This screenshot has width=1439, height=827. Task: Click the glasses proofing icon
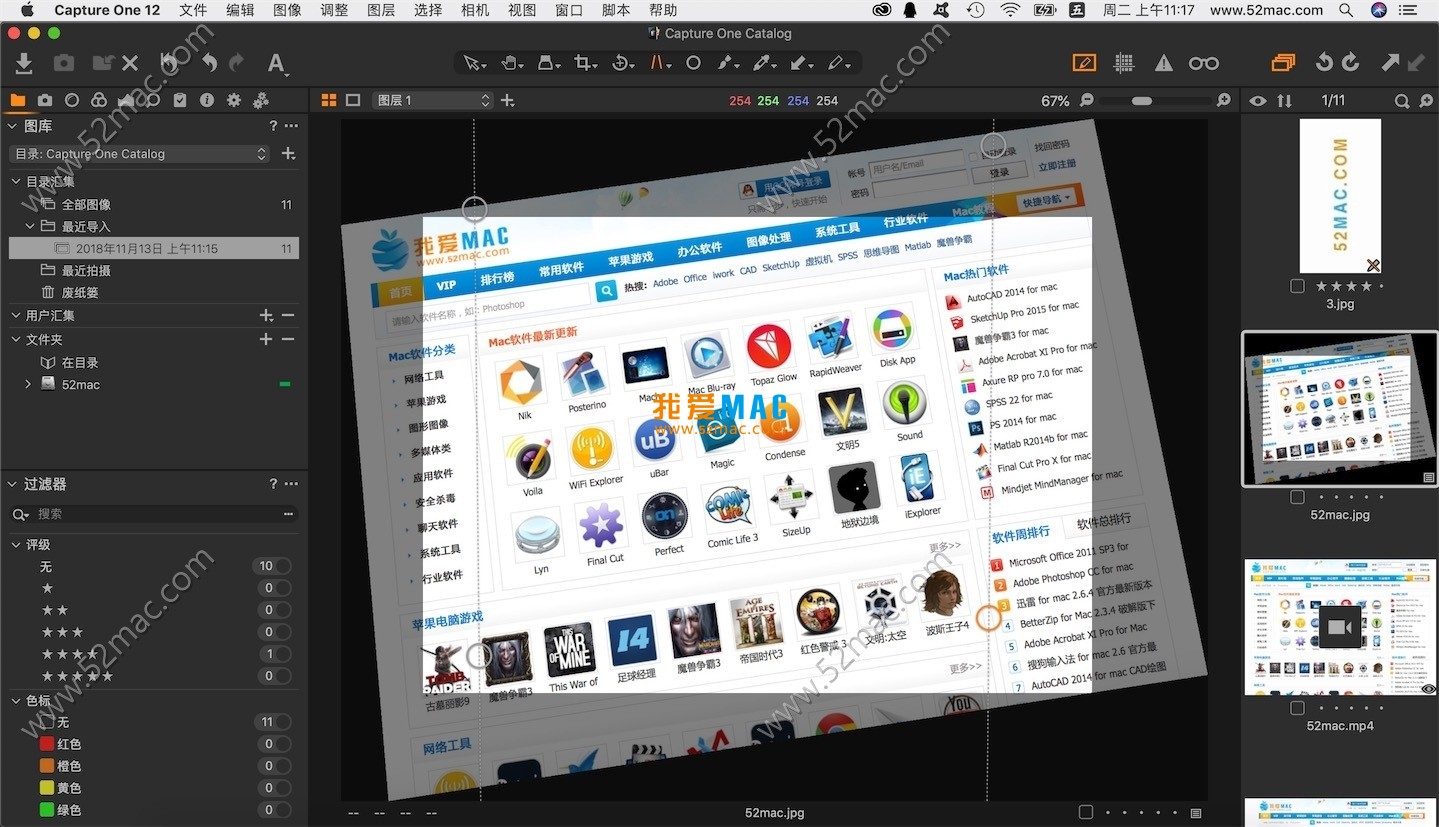[1204, 63]
